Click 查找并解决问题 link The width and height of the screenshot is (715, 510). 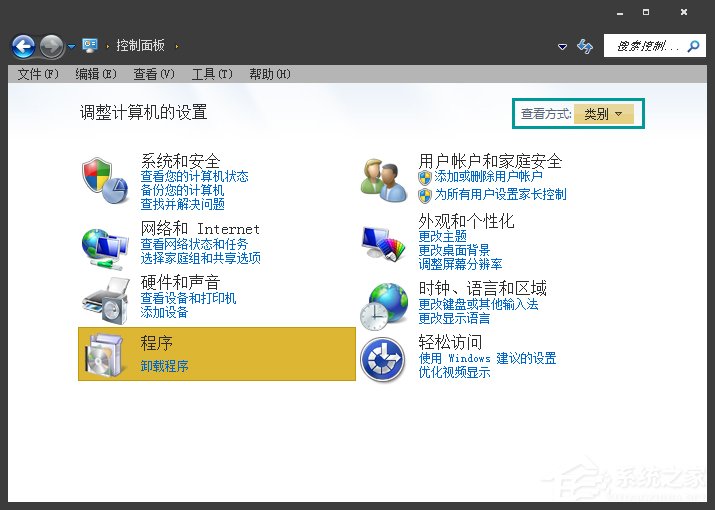(182, 204)
